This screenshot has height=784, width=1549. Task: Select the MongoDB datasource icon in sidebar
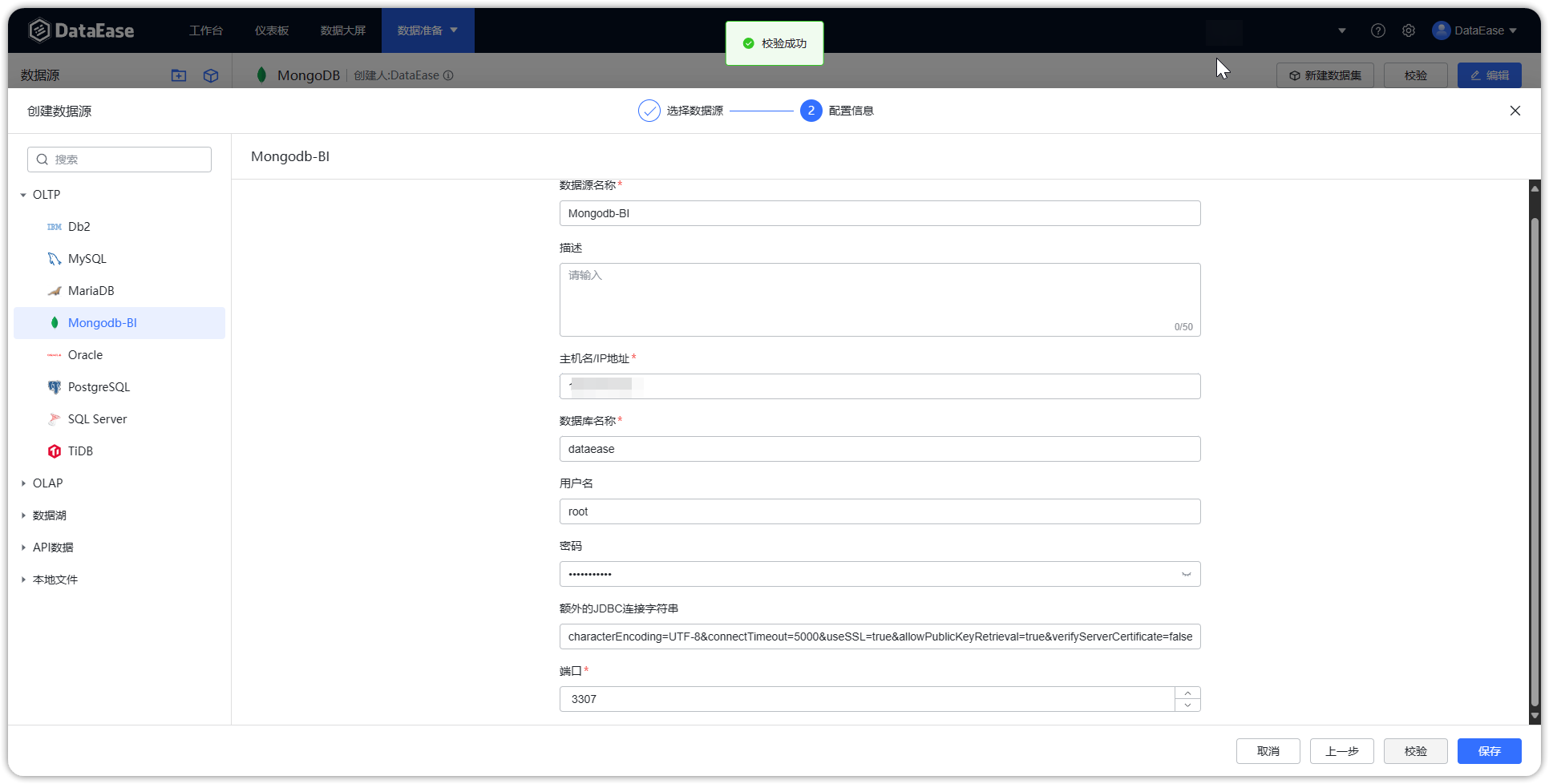pos(55,322)
